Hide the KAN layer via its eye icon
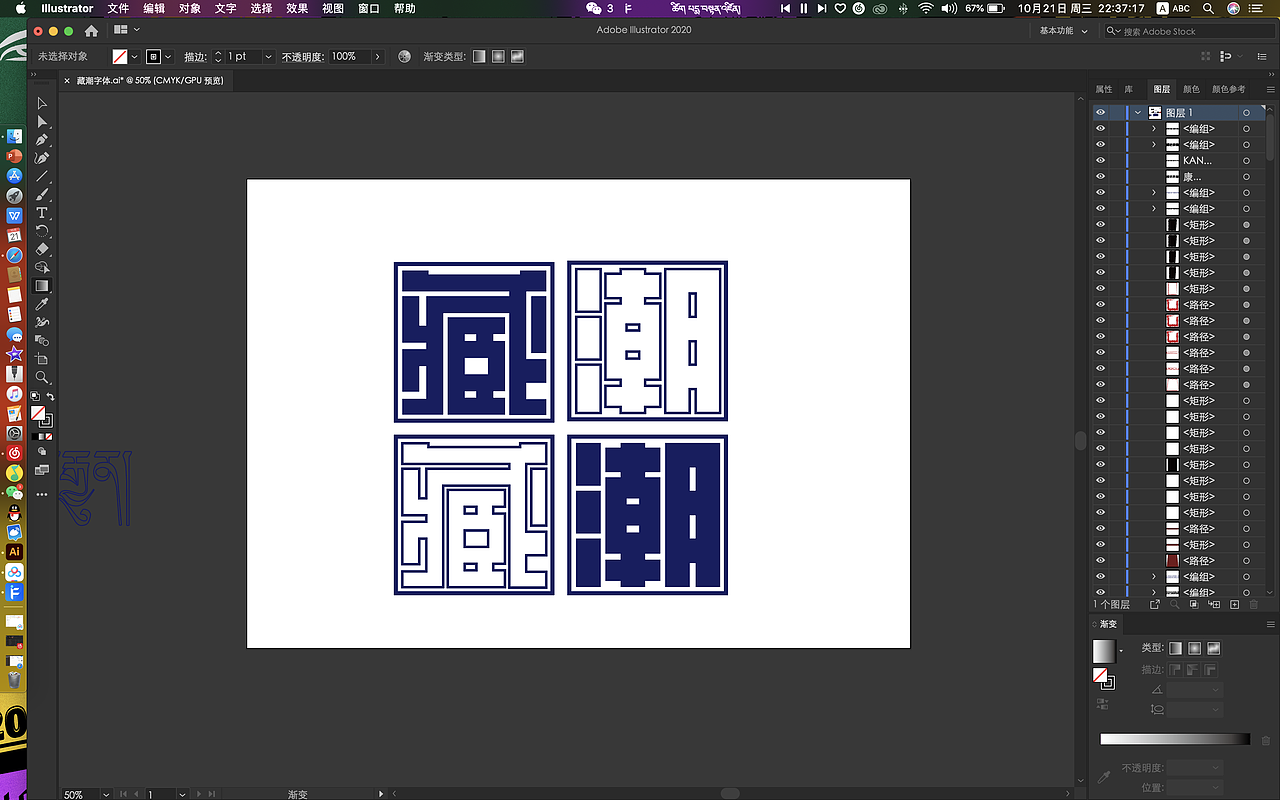The height and width of the screenshot is (800, 1280). click(1101, 160)
